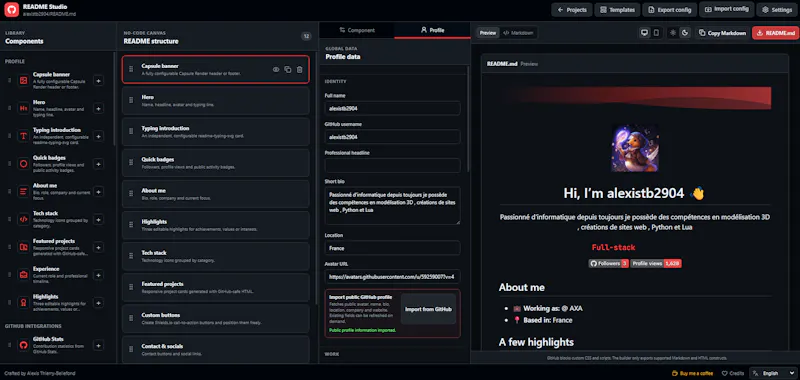Image resolution: width=800 pixels, height=380 pixels.
Task: Open Buy me a coffee link
Action: [x=693, y=373]
